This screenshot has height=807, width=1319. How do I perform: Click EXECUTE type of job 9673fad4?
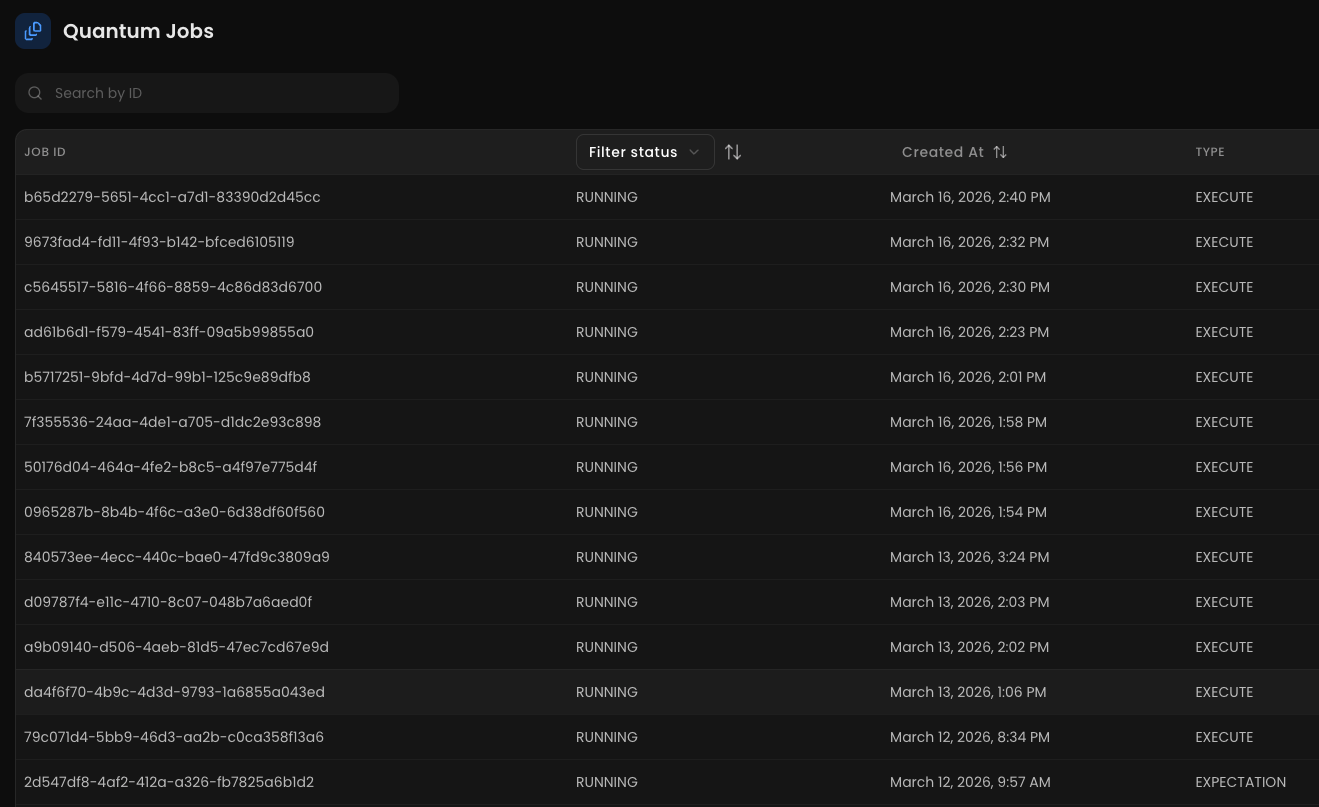coord(1224,242)
